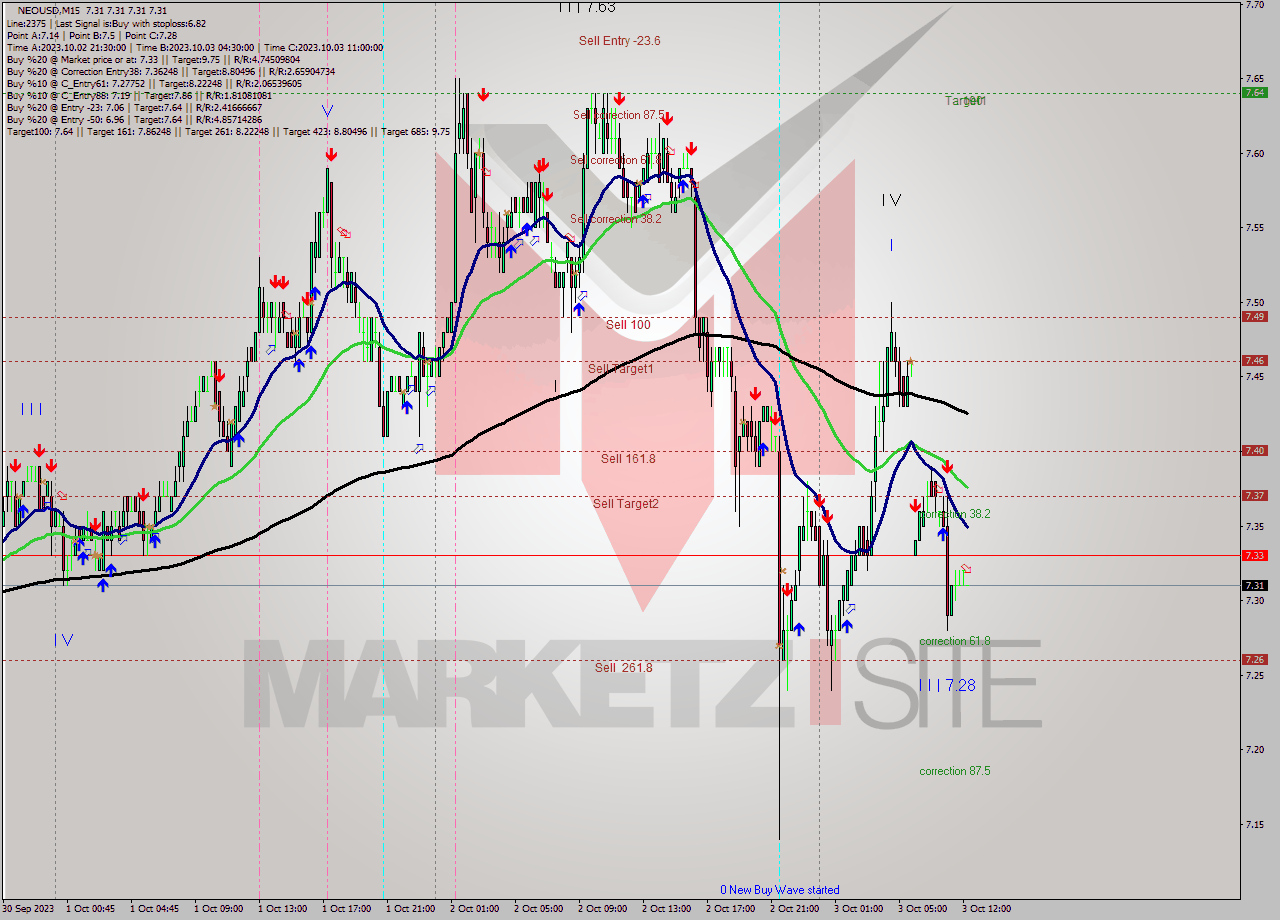This screenshot has height=920, width=1280.
Task: Select the '2 Oct 13:00' time axis label
Action: pyautogui.click(x=666, y=909)
